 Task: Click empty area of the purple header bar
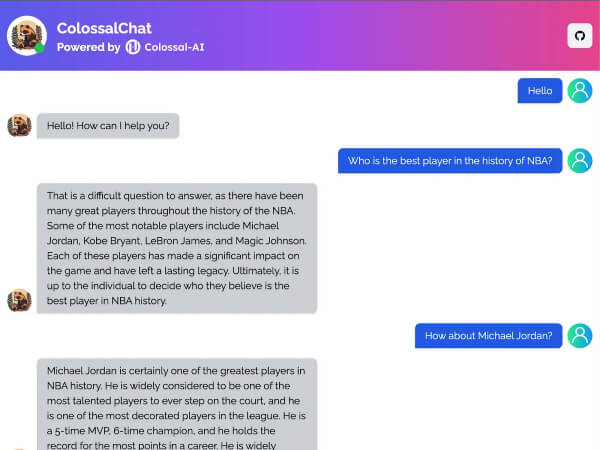tap(380, 36)
